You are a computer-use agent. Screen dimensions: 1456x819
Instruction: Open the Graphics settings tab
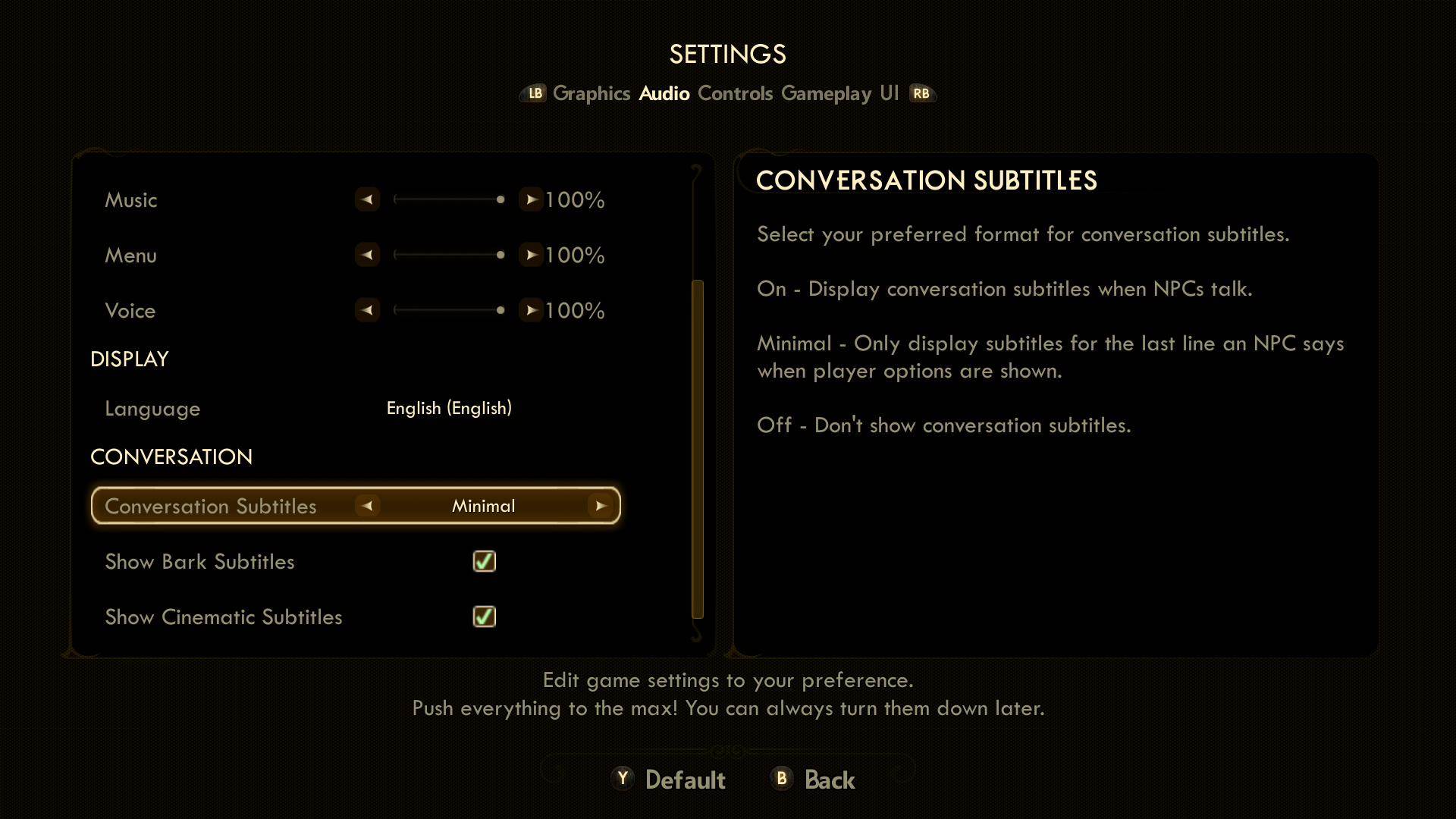(591, 93)
